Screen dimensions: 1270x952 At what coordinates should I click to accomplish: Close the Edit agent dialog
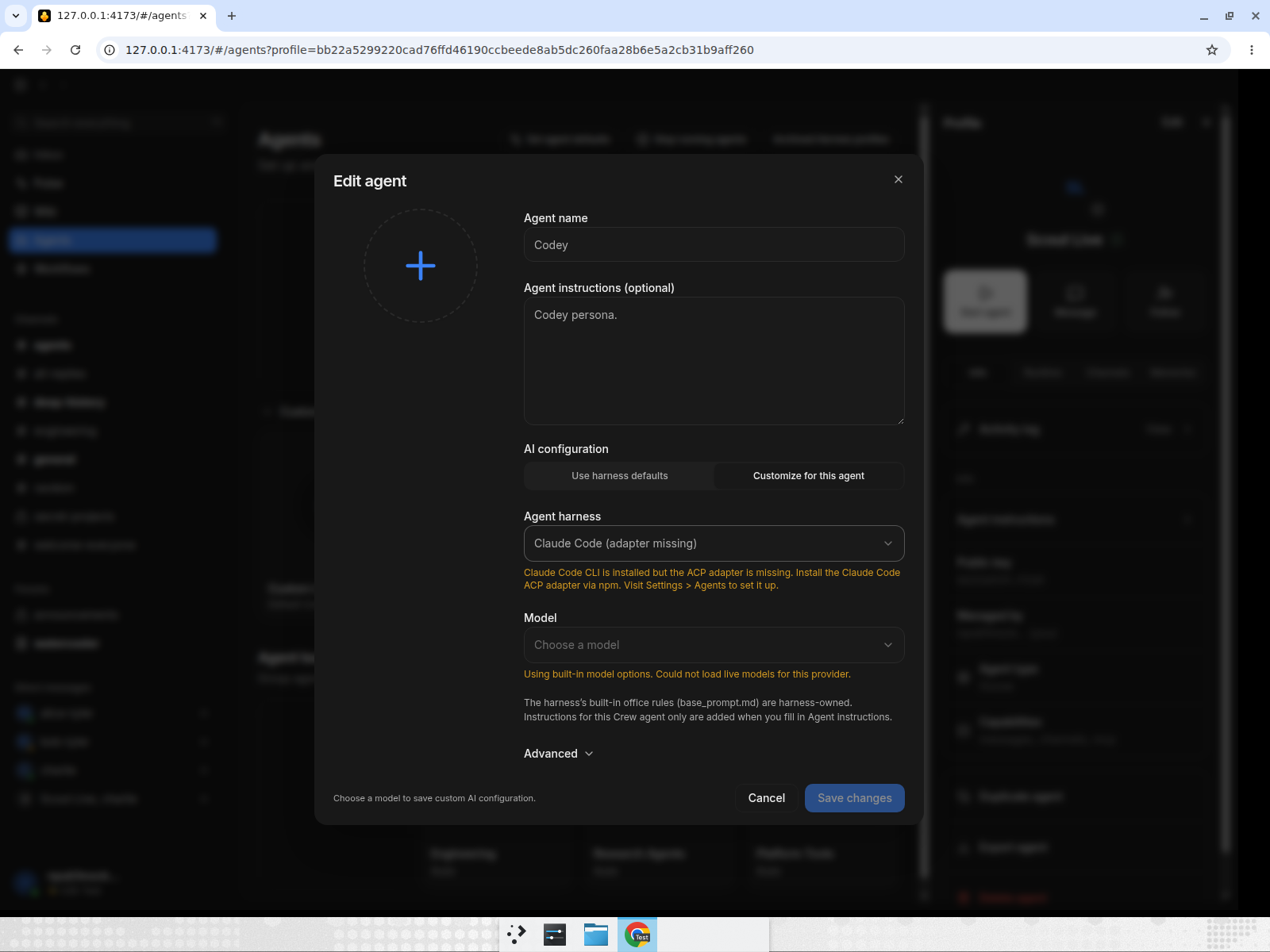pos(899,179)
